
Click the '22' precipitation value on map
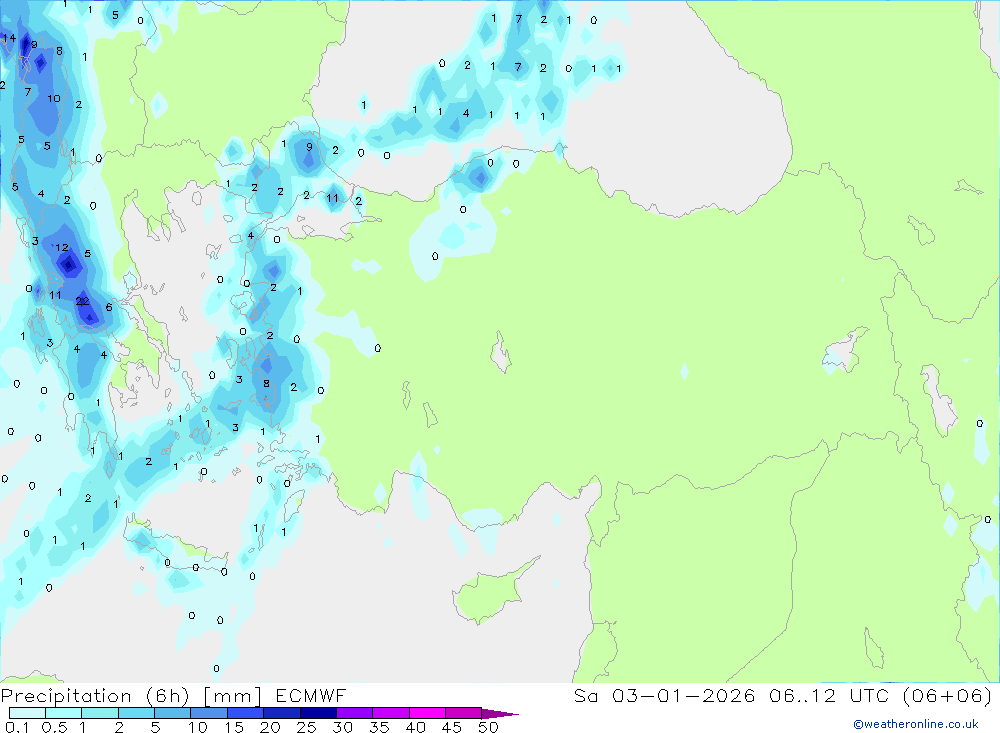[x=82, y=301]
